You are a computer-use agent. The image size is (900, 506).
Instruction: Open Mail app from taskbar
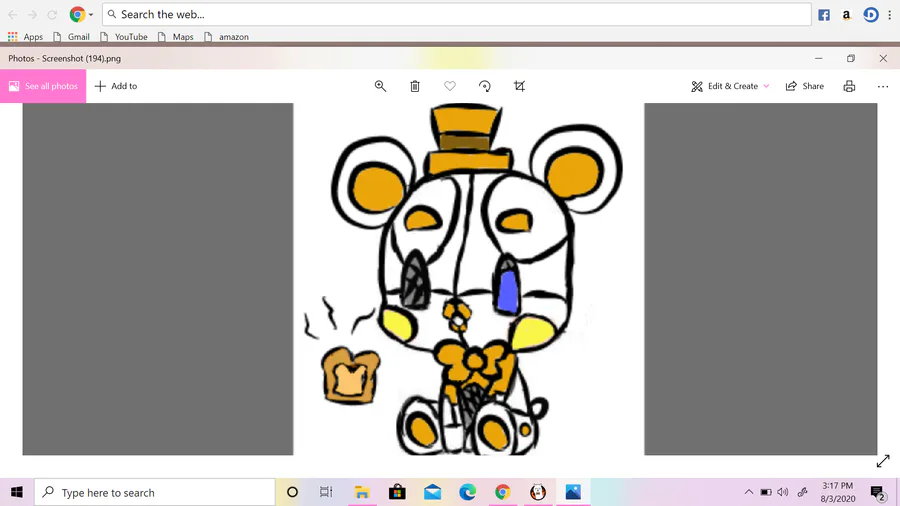433,492
